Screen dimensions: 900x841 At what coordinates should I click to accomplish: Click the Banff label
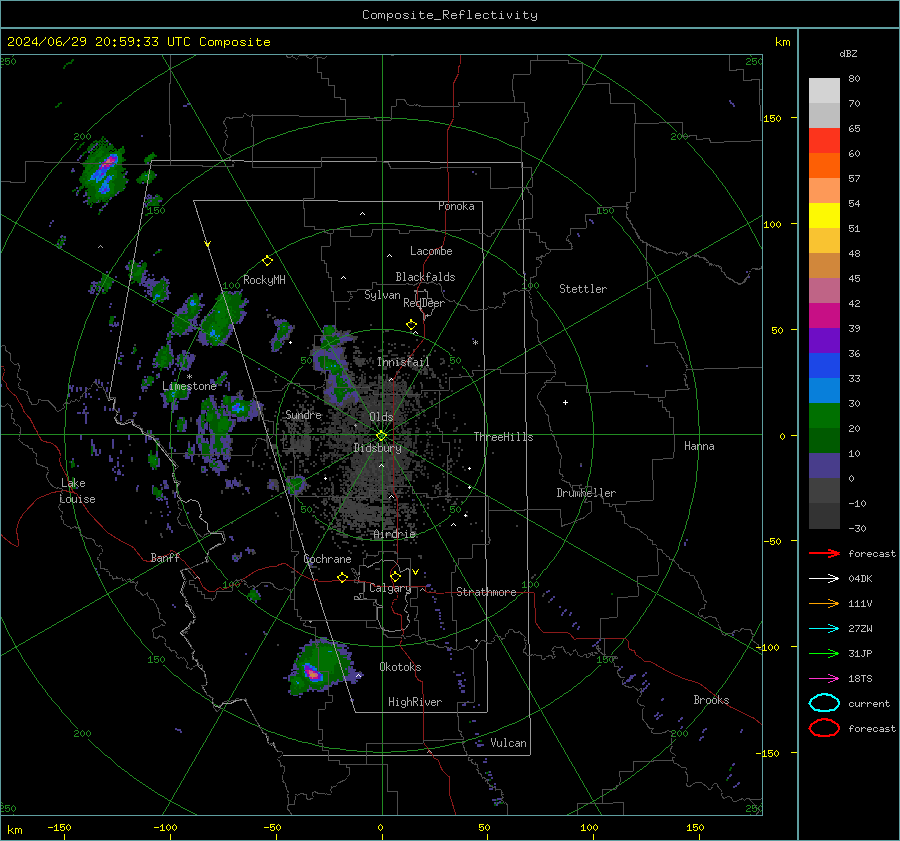coord(165,557)
